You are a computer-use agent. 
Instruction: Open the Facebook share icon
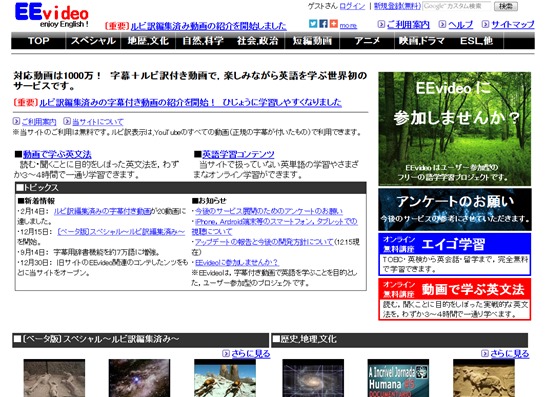click(323, 24)
